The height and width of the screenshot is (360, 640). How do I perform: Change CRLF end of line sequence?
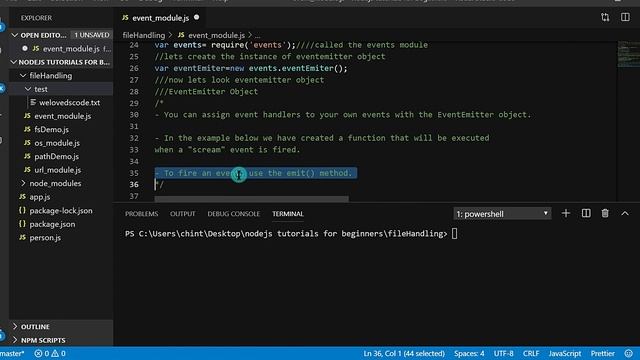[531, 353]
